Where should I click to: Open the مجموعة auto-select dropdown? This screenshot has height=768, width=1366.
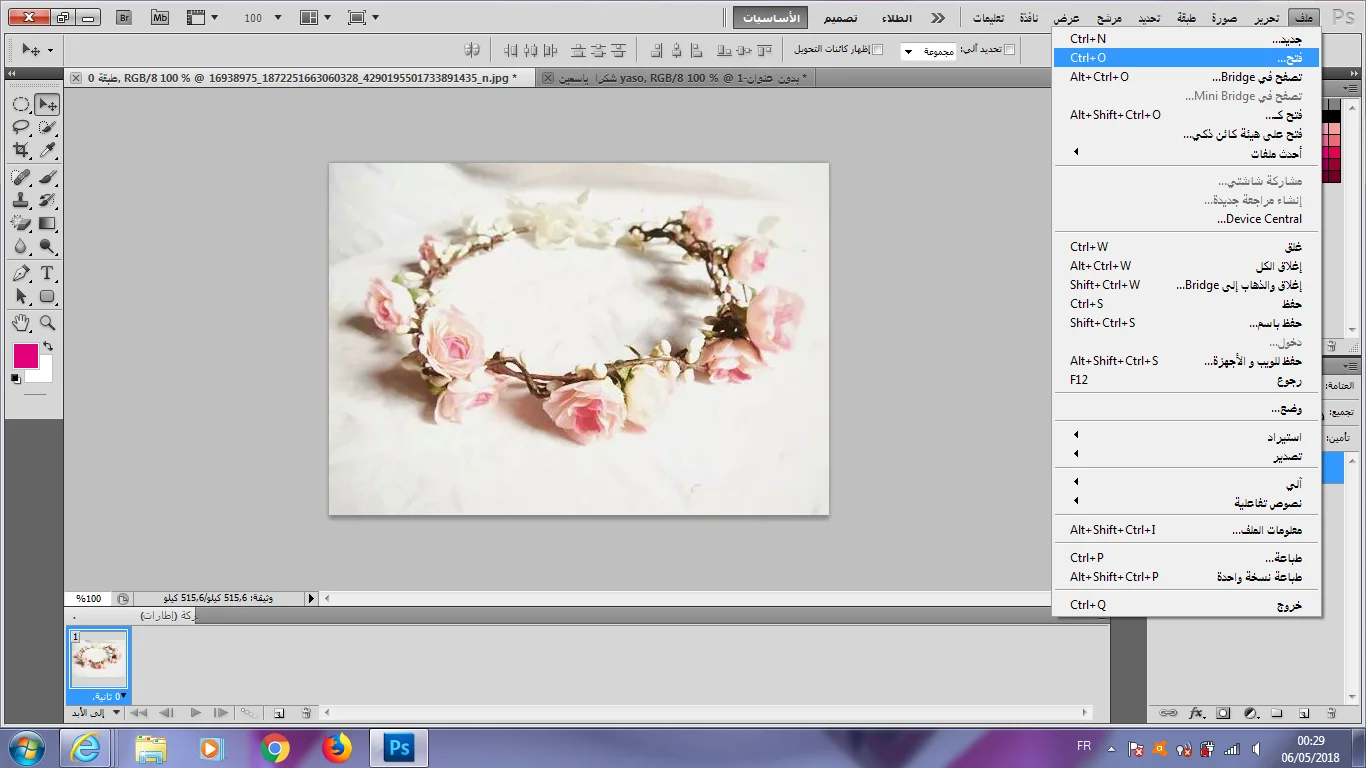(928, 50)
